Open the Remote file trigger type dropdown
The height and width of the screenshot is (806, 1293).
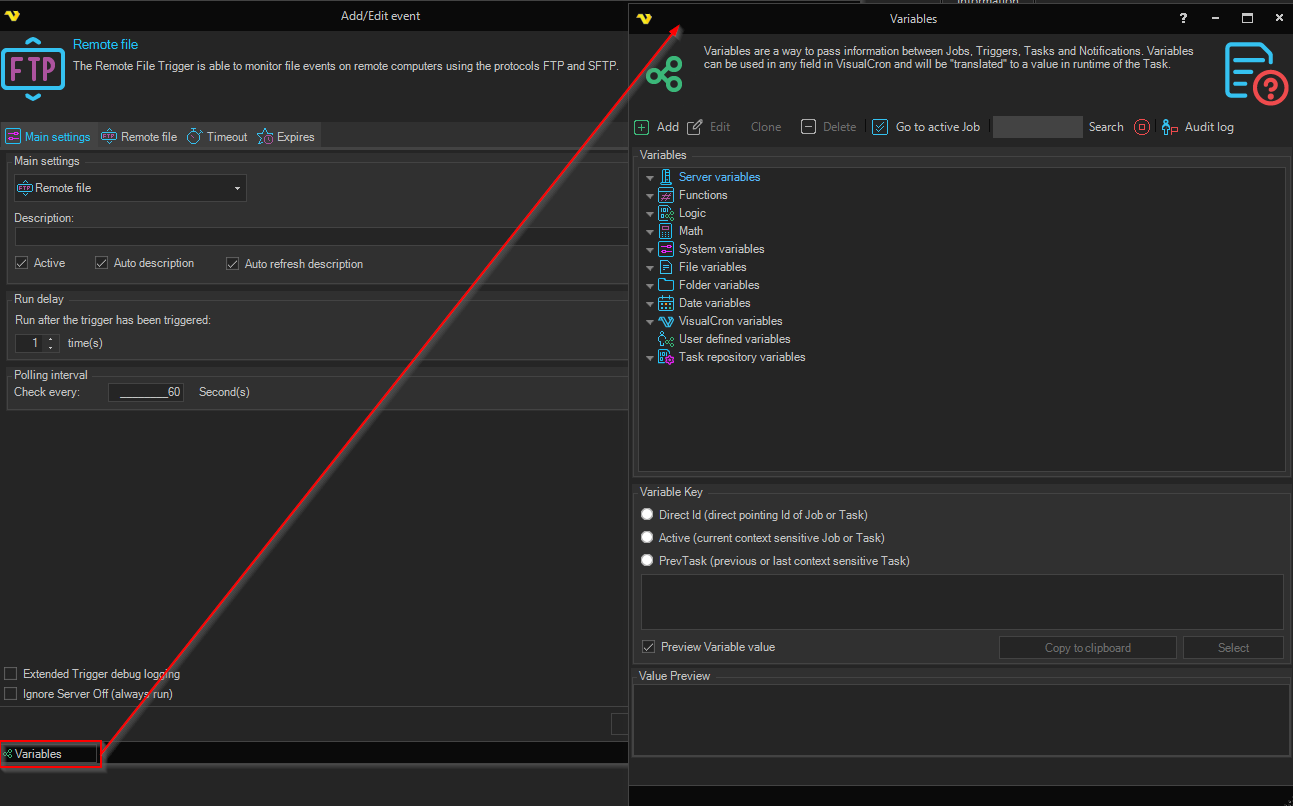[x=130, y=188]
